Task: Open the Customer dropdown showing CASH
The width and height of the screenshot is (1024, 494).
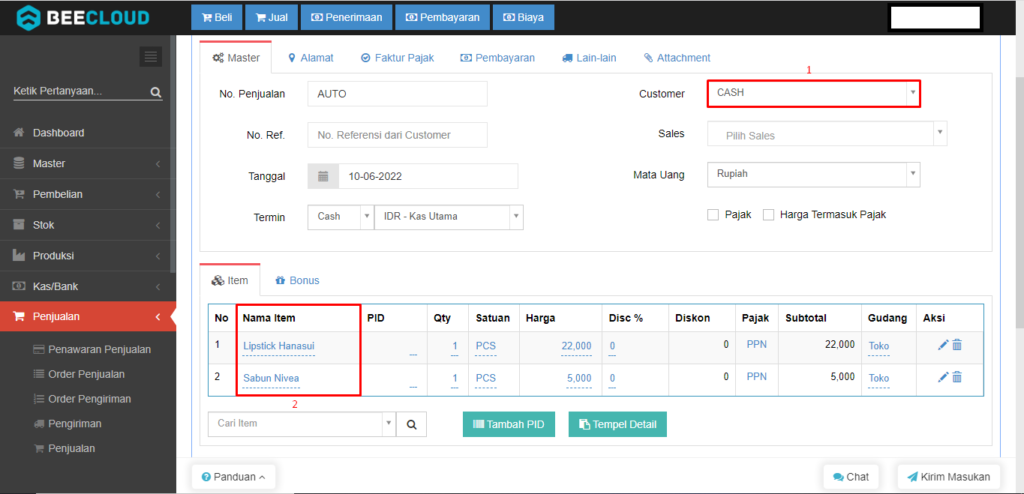Action: click(x=814, y=93)
